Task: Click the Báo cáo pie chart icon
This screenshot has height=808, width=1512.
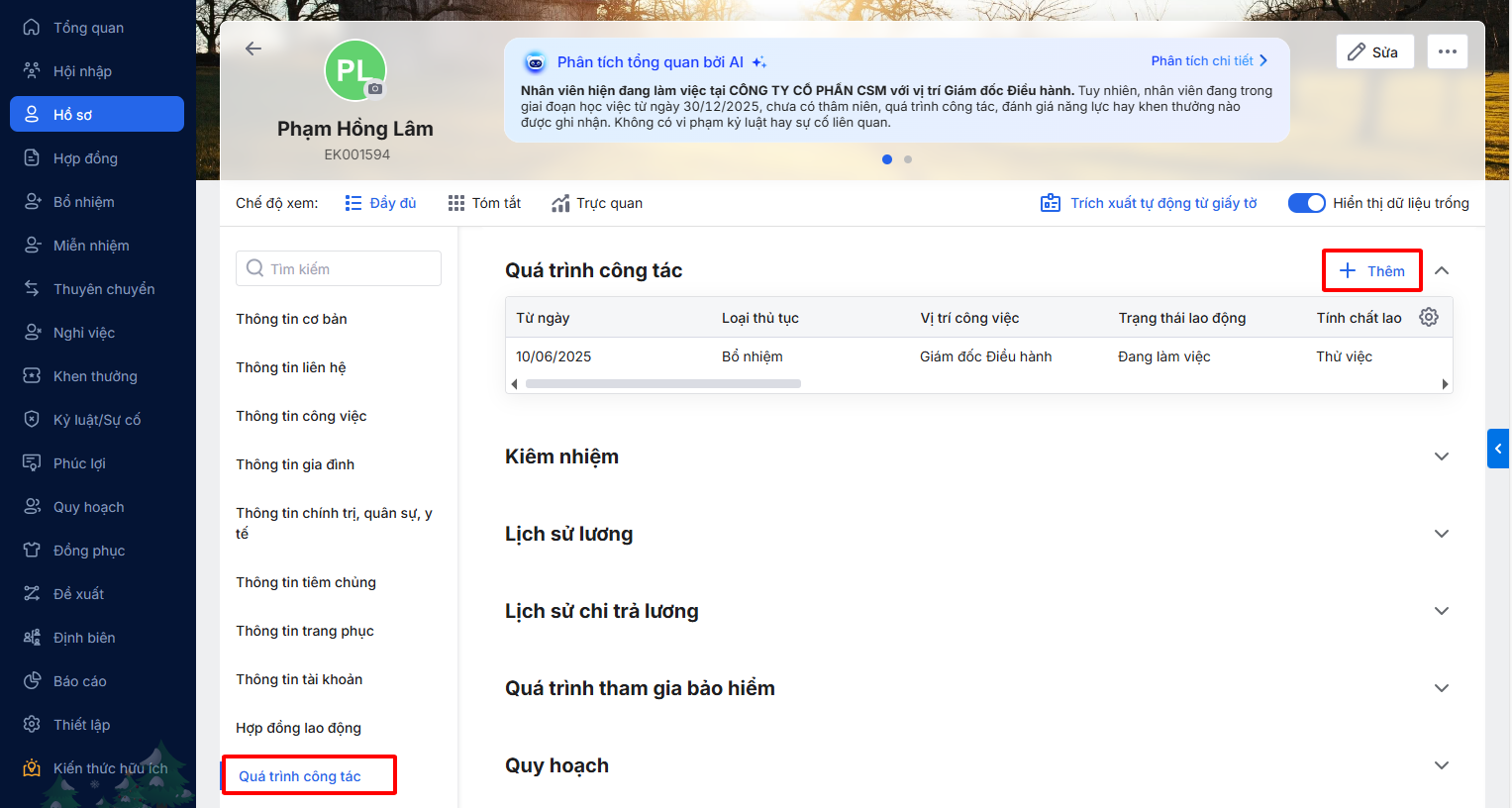Action: point(32,681)
